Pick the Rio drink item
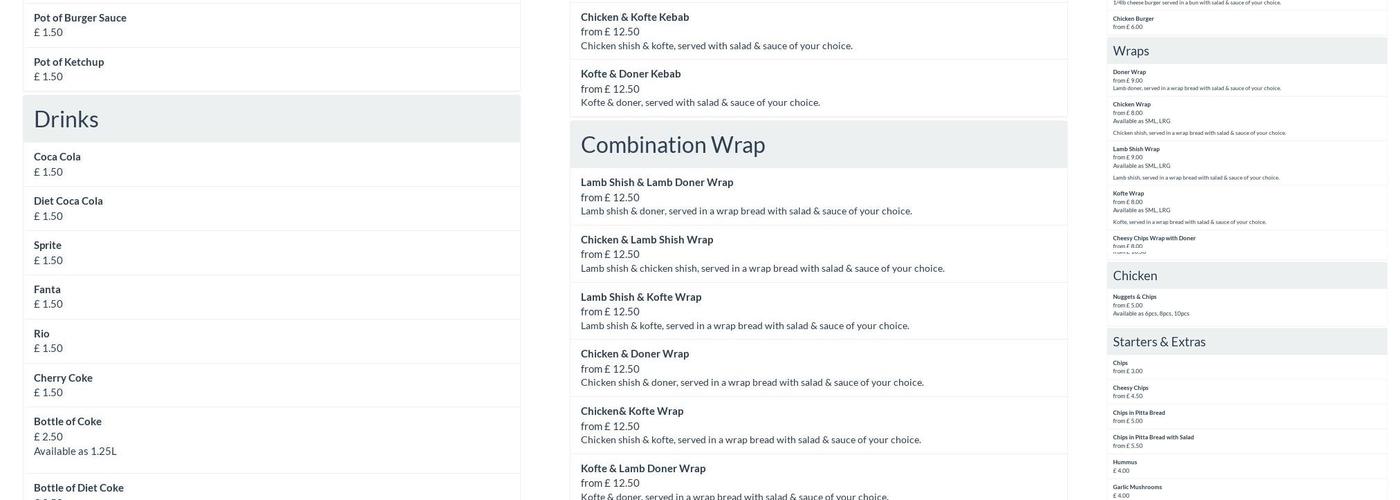The image size is (1400, 500). coord(271,341)
